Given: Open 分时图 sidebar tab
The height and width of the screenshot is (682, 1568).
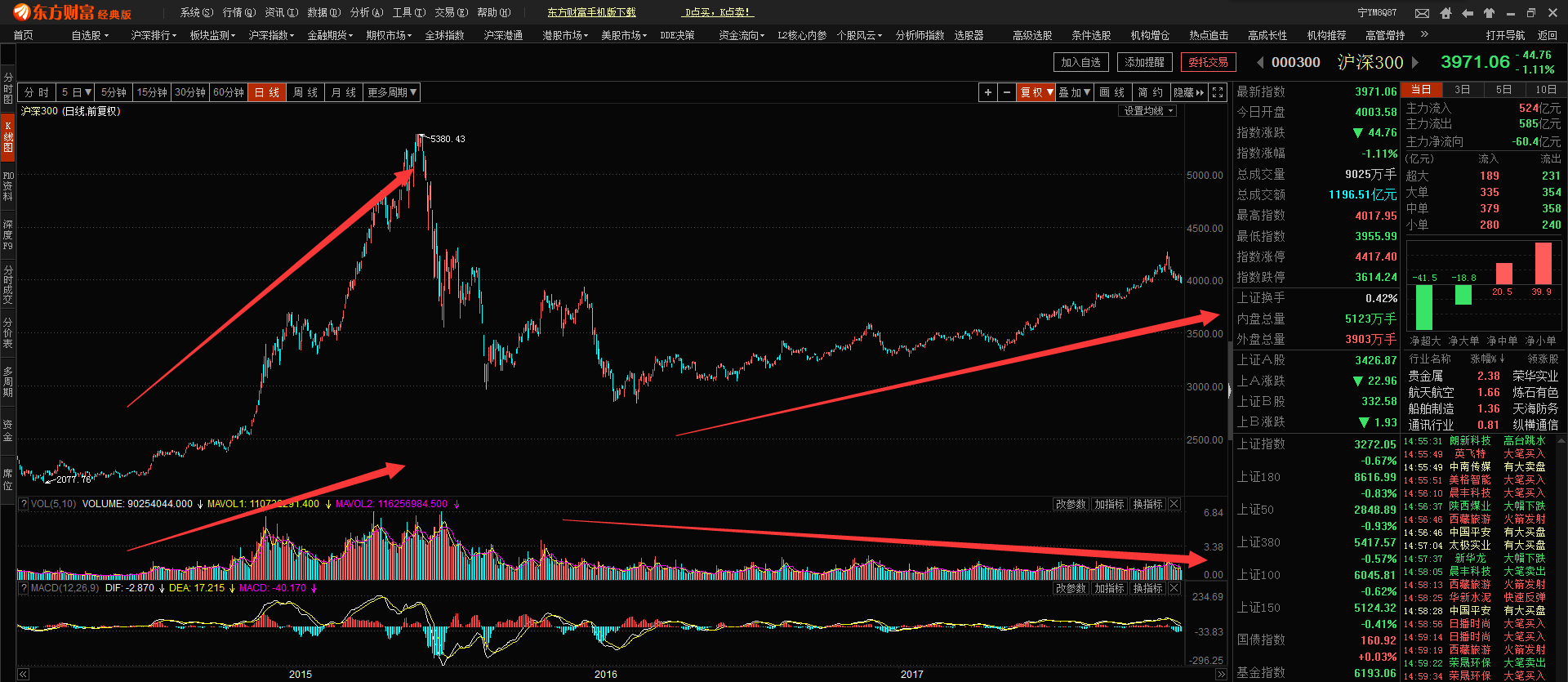Looking at the screenshot, I should tap(7, 88).
